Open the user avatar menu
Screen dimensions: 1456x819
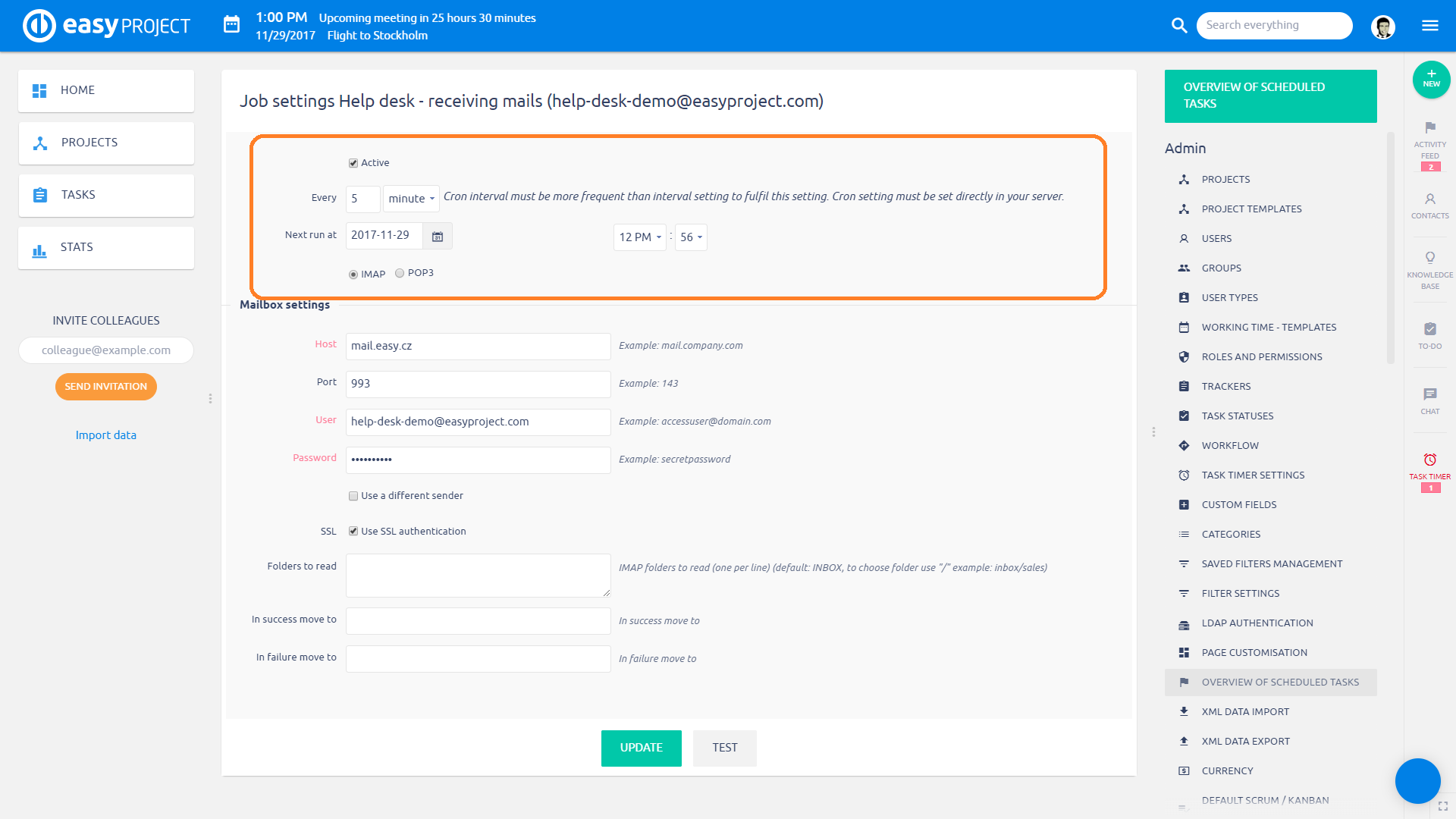1383,27
